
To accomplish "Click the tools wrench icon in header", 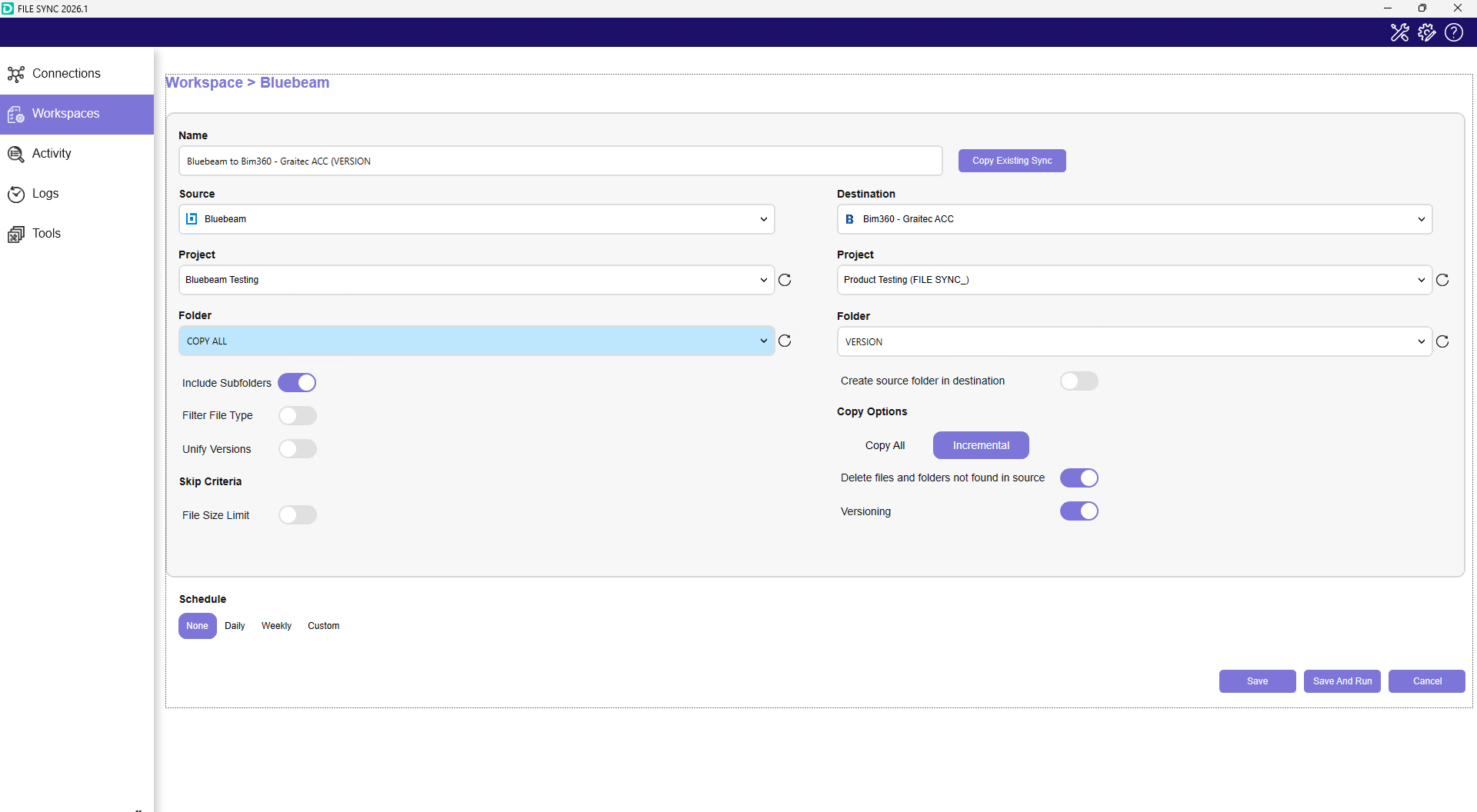I will pos(1399,32).
